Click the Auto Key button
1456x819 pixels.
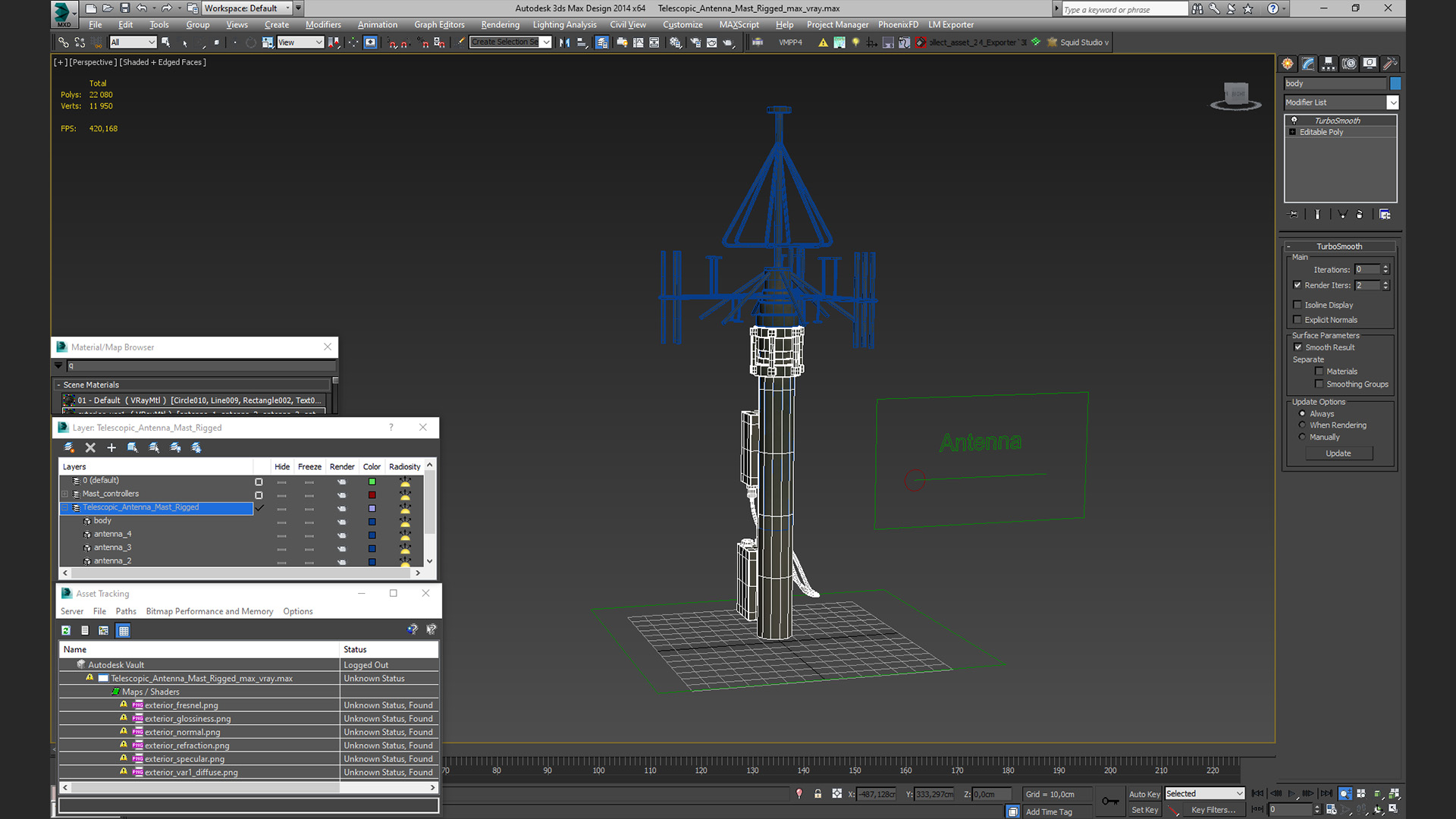tap(1144, 794)
